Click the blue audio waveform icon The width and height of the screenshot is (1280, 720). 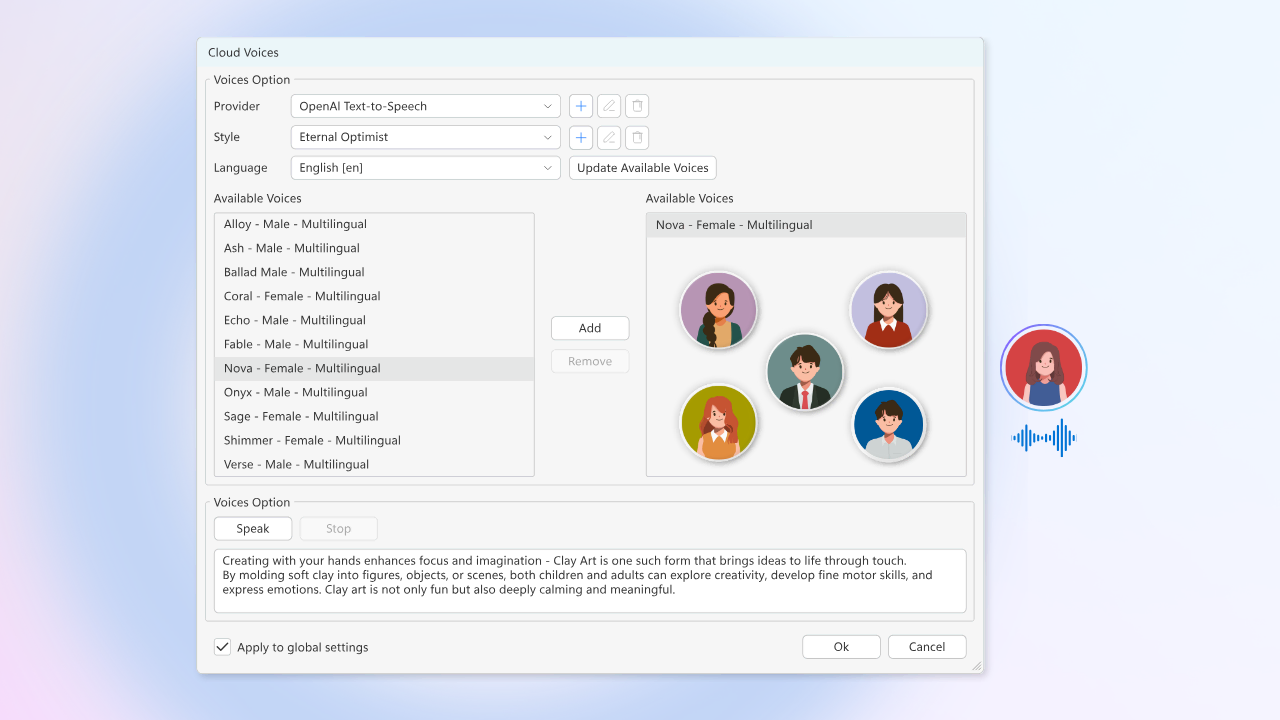(x=1044, y=438)
